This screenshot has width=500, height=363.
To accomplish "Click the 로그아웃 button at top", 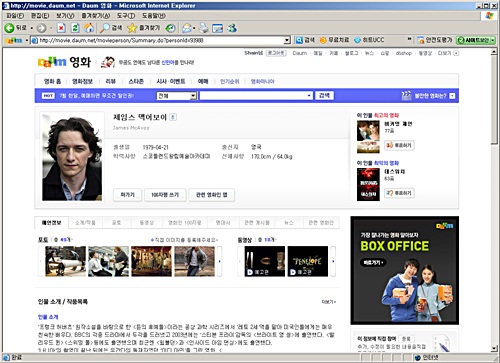I will [276, 53].
